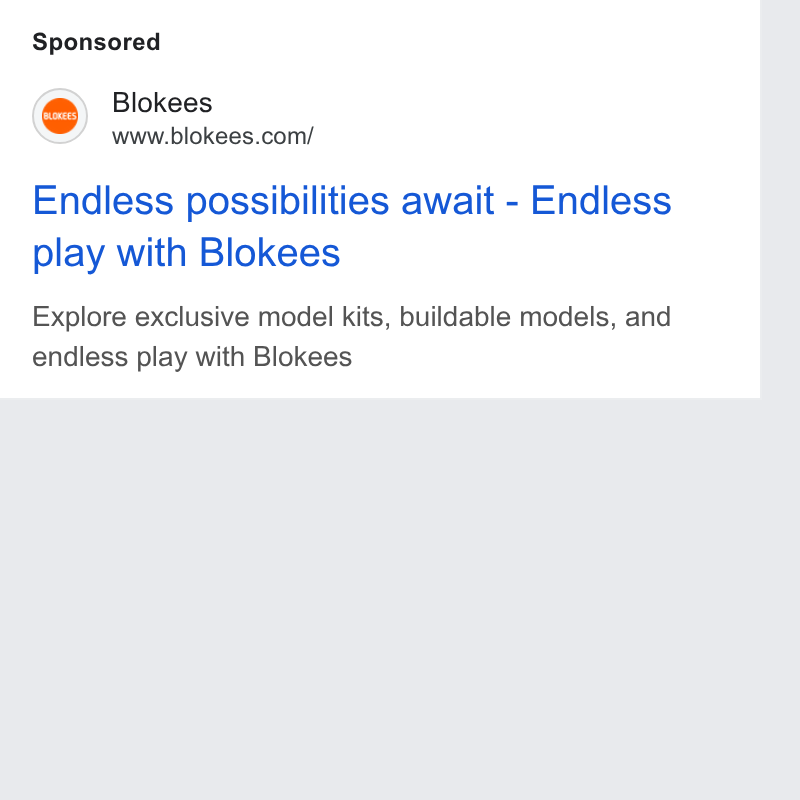The width and height of the screenshot is (800, 800).
Task: Click the 'endless play with Blokees' description line
Action: click(x=192, y=357)
